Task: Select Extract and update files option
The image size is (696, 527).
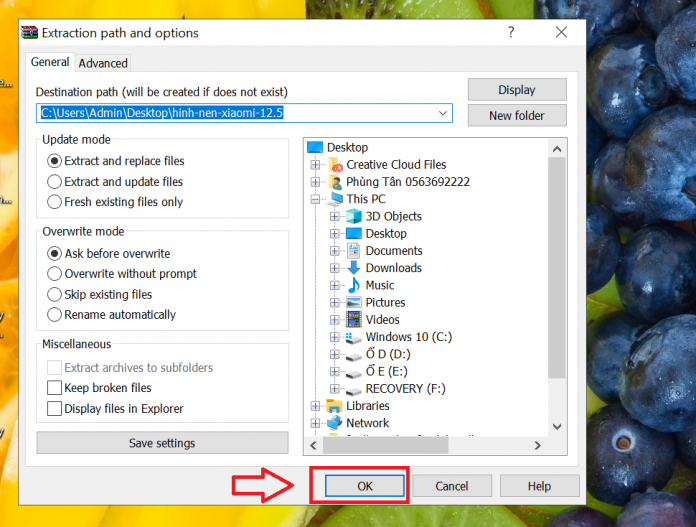Action: point(54,182)
